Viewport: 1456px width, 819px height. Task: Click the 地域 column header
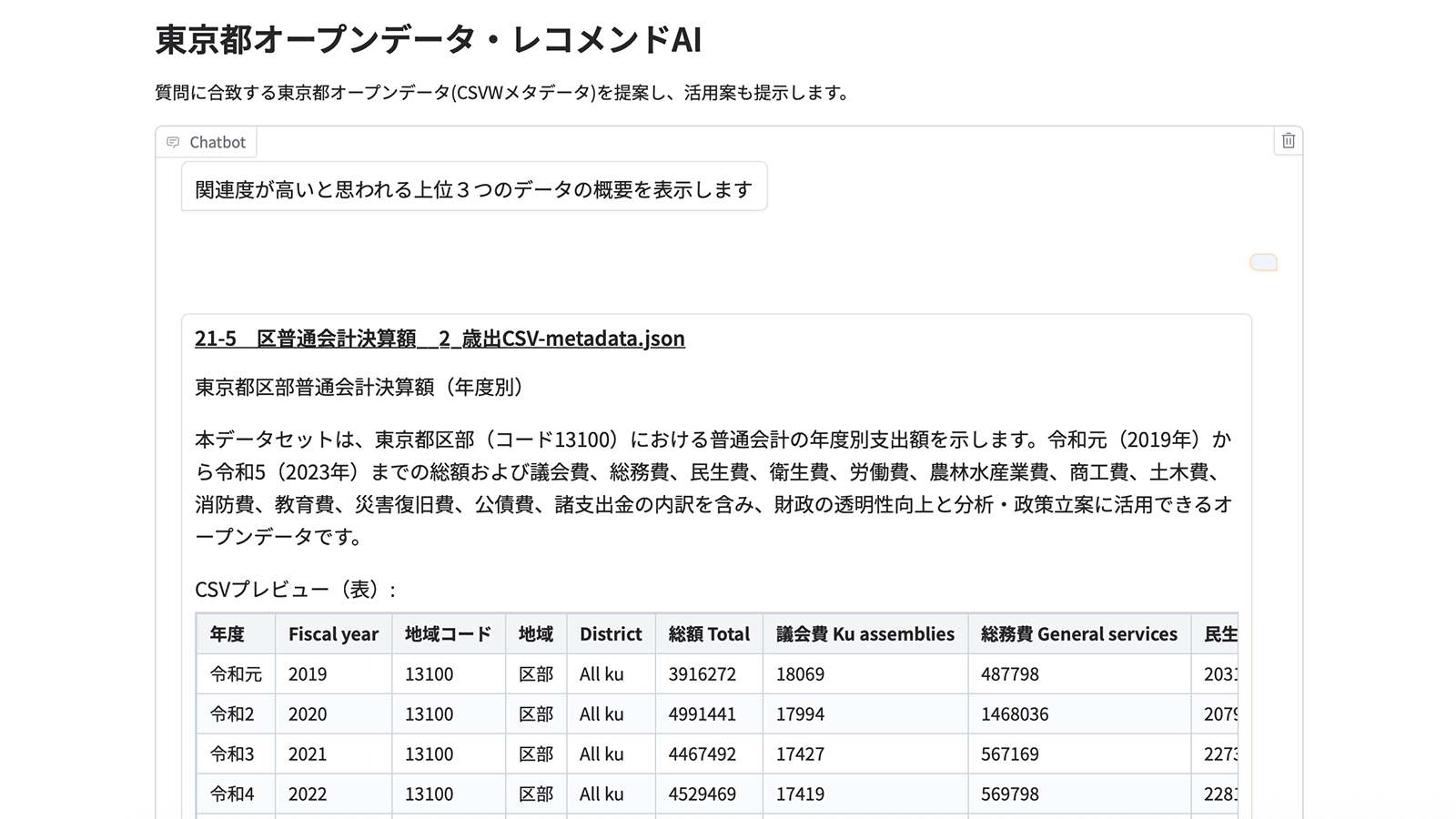536,634
